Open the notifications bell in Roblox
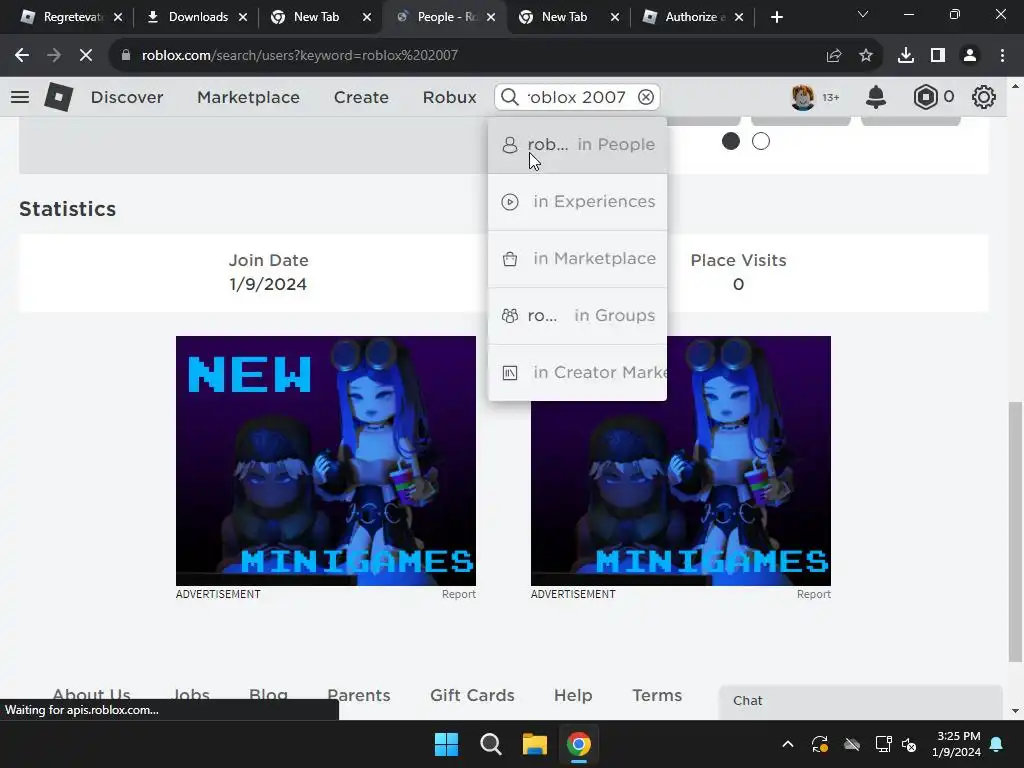Viewport: 1024px width, 768px height. pyautogui.click(x=876, y=97)
